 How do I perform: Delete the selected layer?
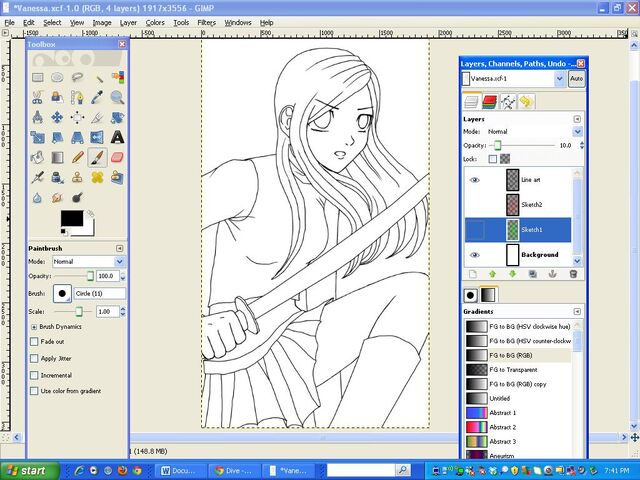[573, 274]
